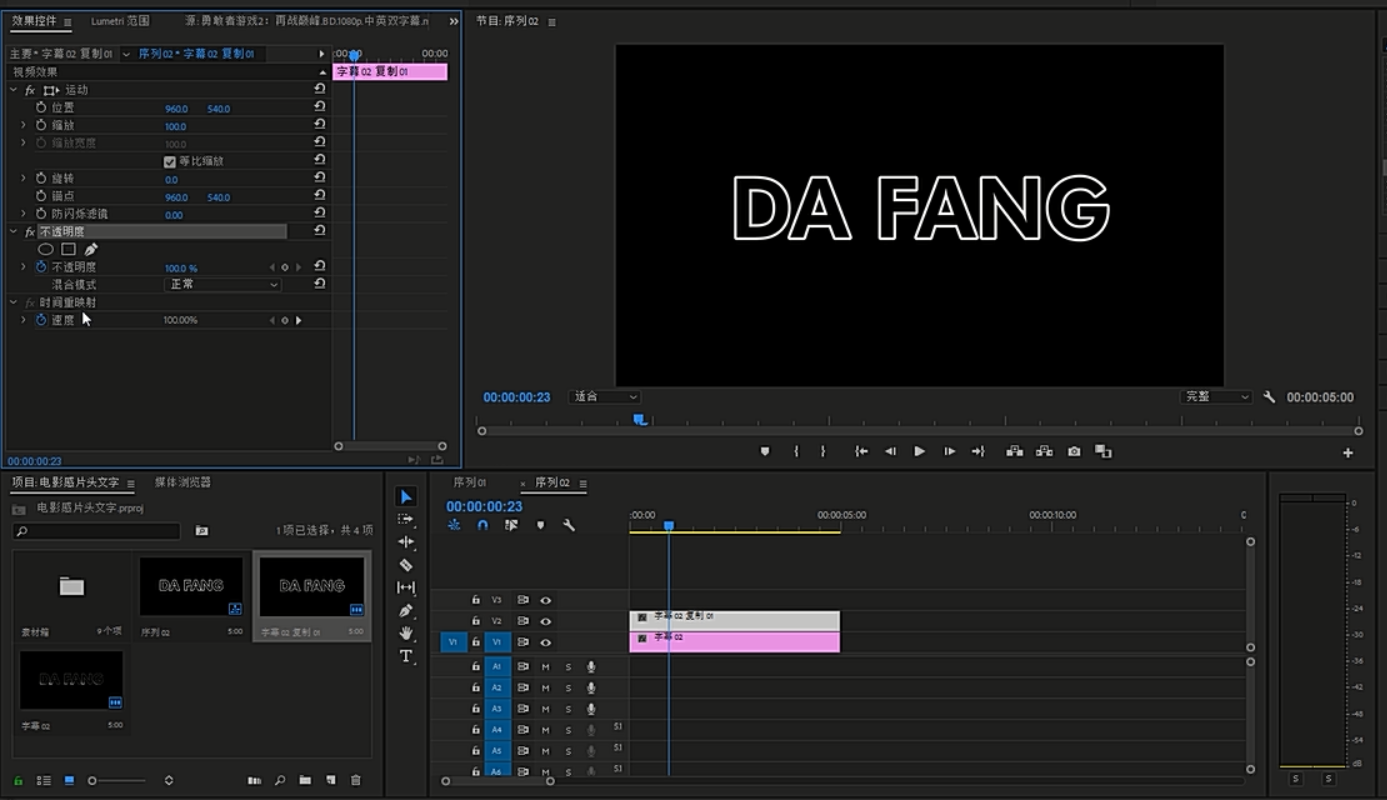Open 效果控件 panel menu

coord(68,22)
